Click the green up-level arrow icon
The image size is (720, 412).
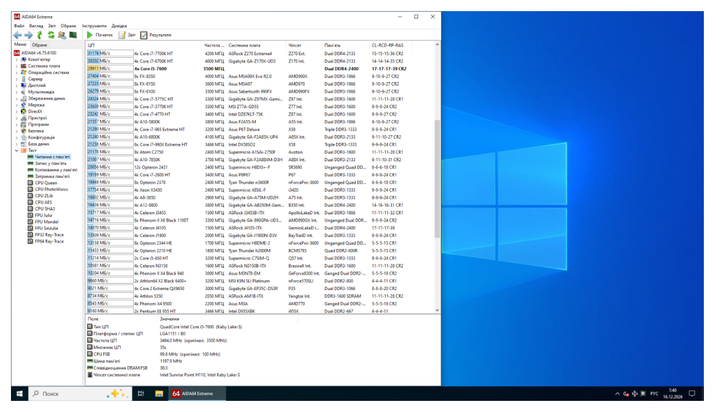click(x=40, y=35)
